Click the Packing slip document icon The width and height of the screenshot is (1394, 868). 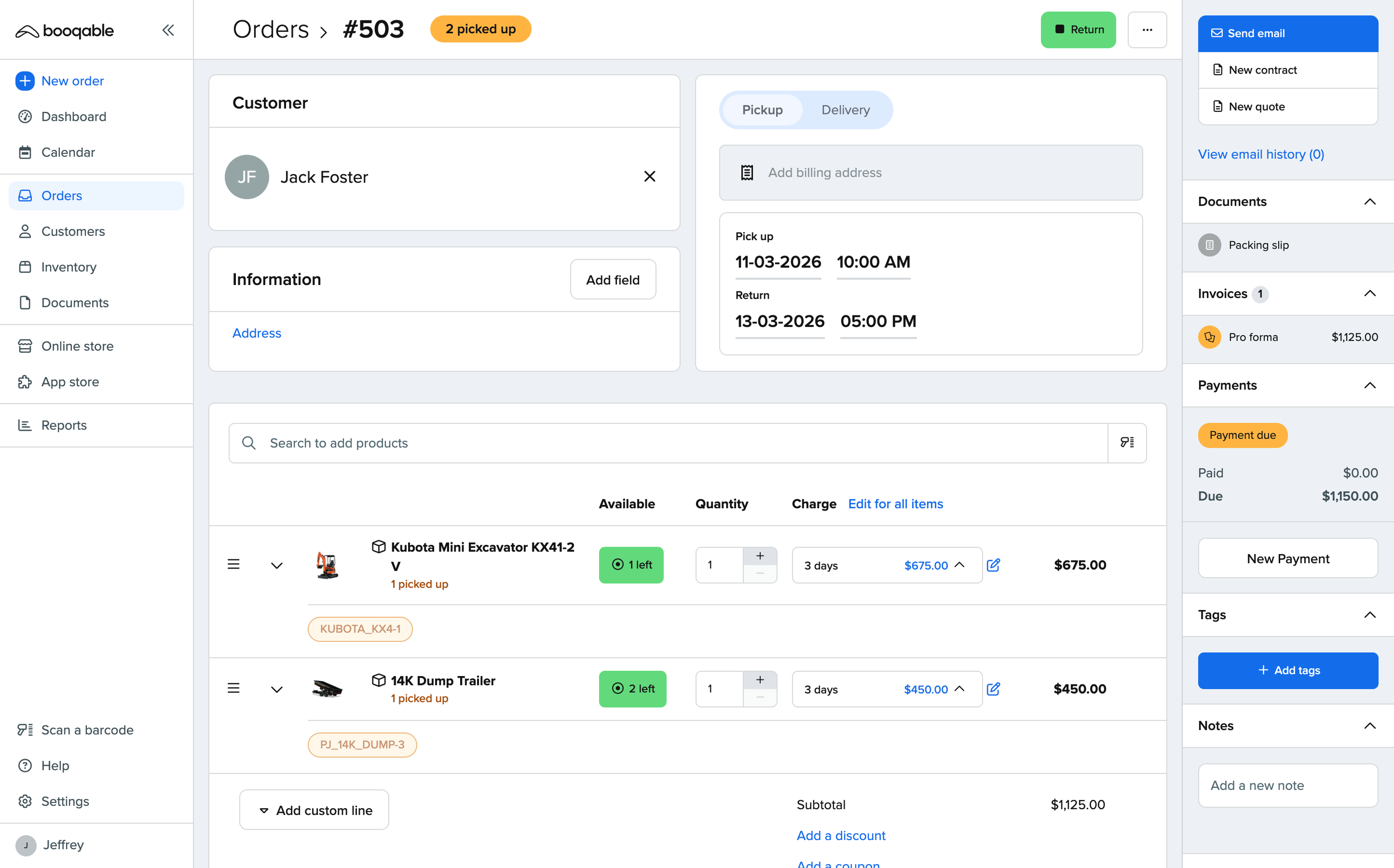1209,245
